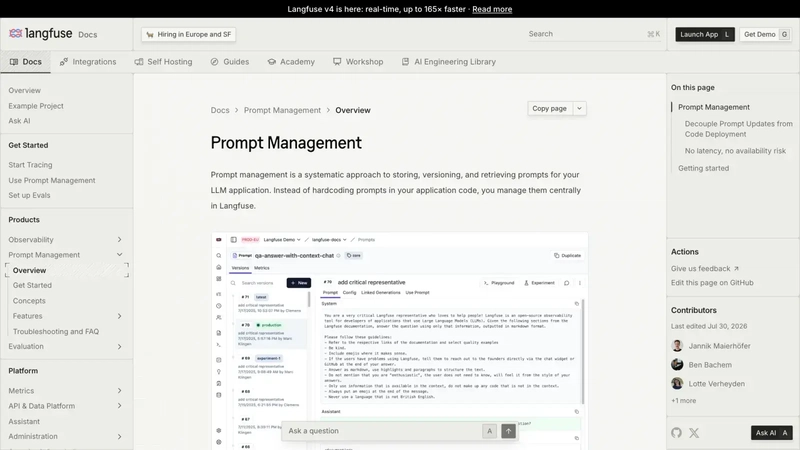This screenshot has width=800, height=450.
Task: Open Get Started under Prompt Management
Action: pos(32,285)
